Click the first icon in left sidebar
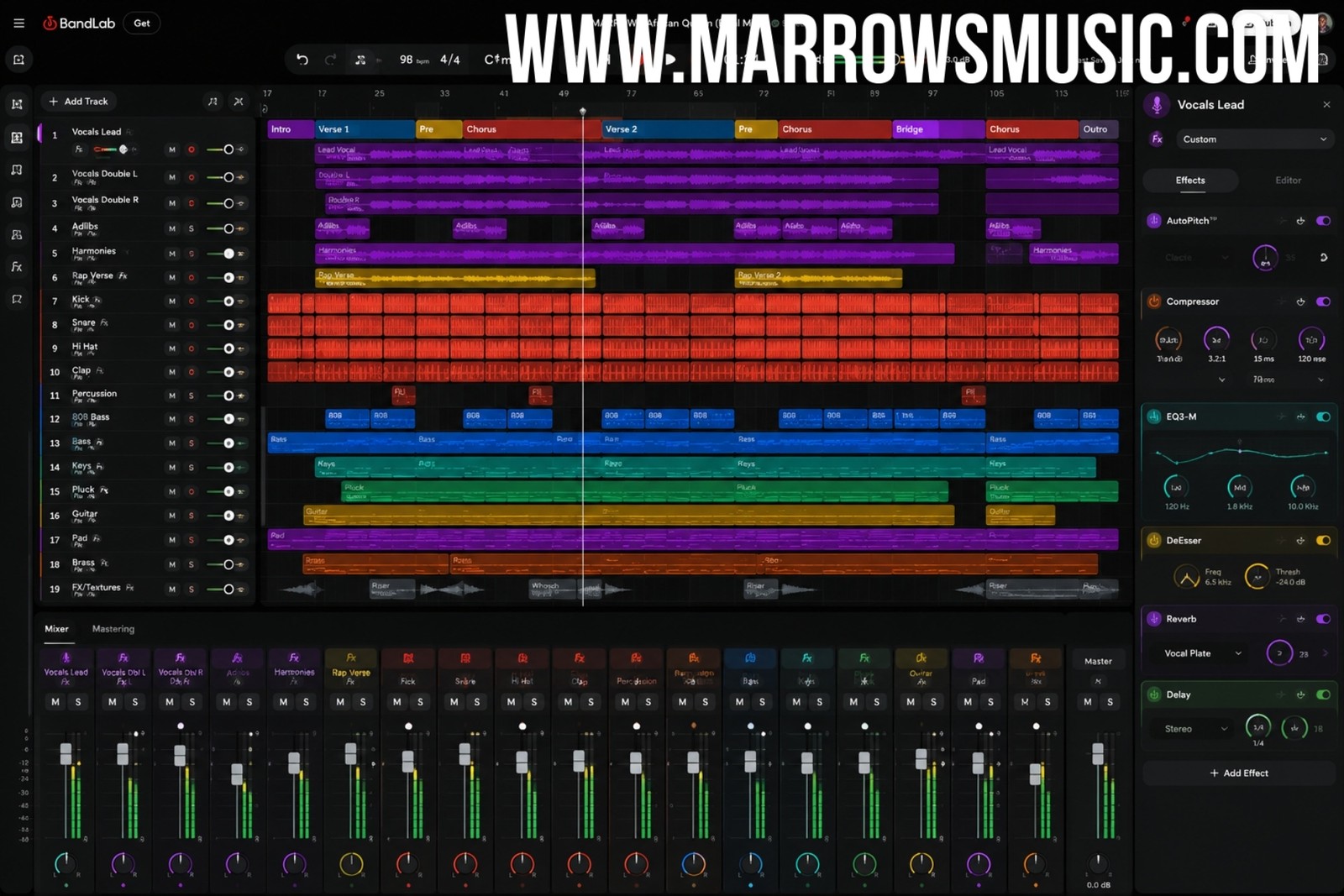This screenshot has height=896, width=1344. (x=17, y=104)
